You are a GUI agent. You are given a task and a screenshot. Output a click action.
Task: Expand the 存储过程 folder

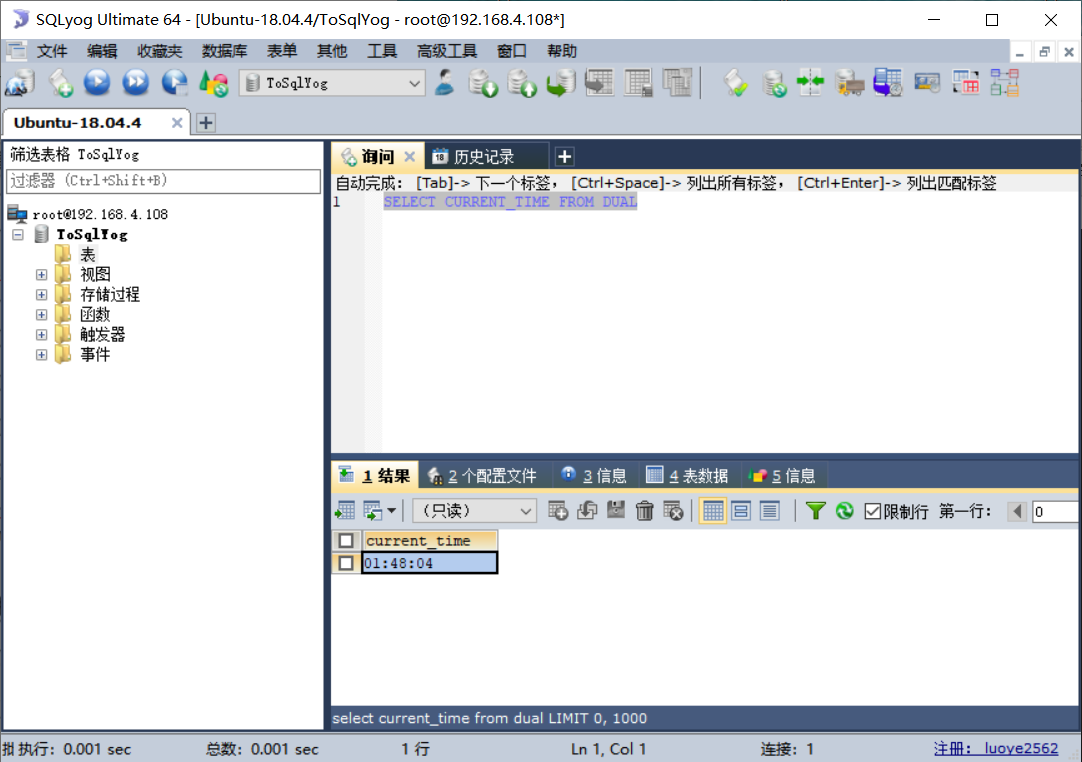(41, 295)
